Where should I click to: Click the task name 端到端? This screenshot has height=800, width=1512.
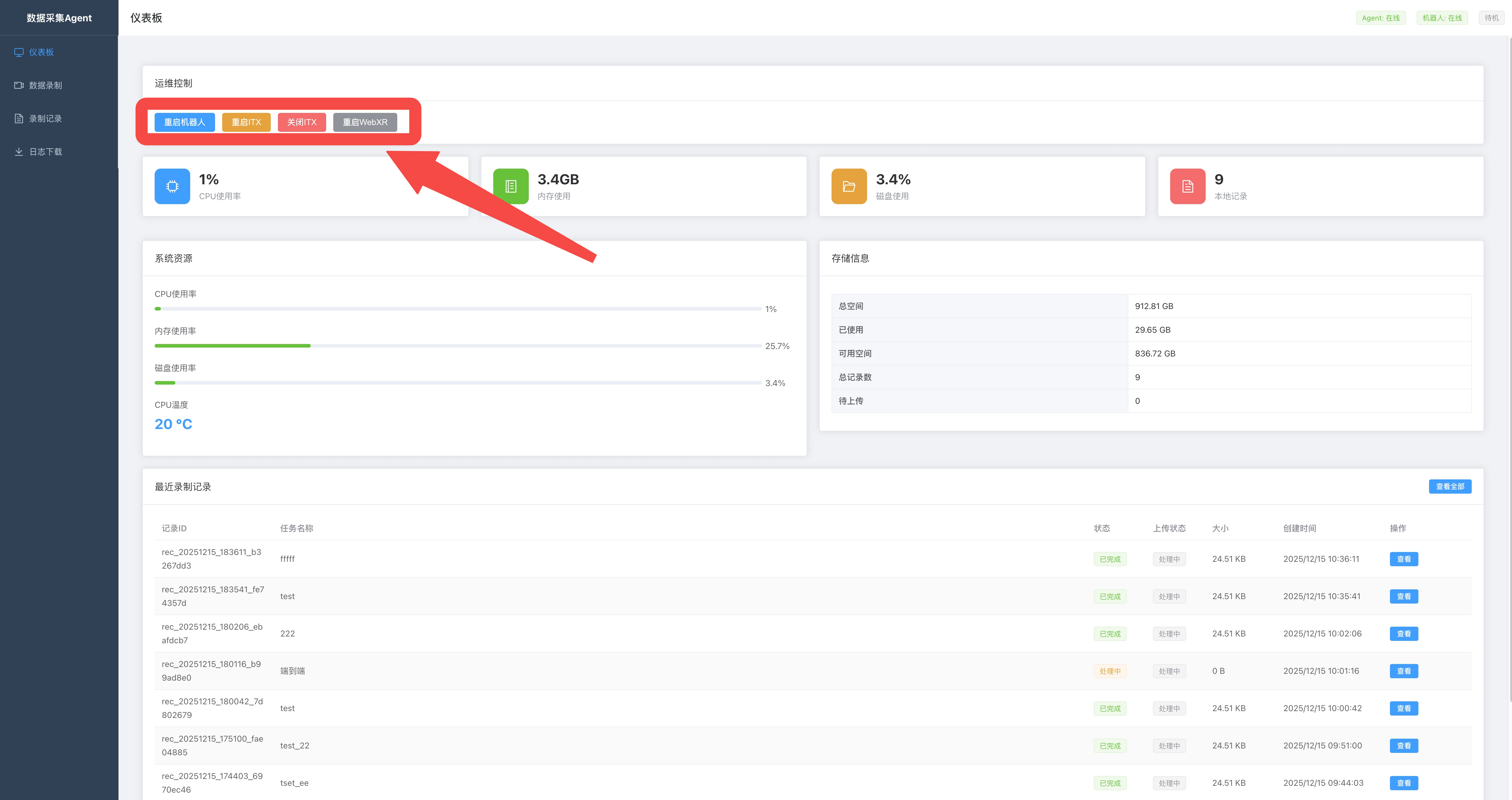point(292,671)
